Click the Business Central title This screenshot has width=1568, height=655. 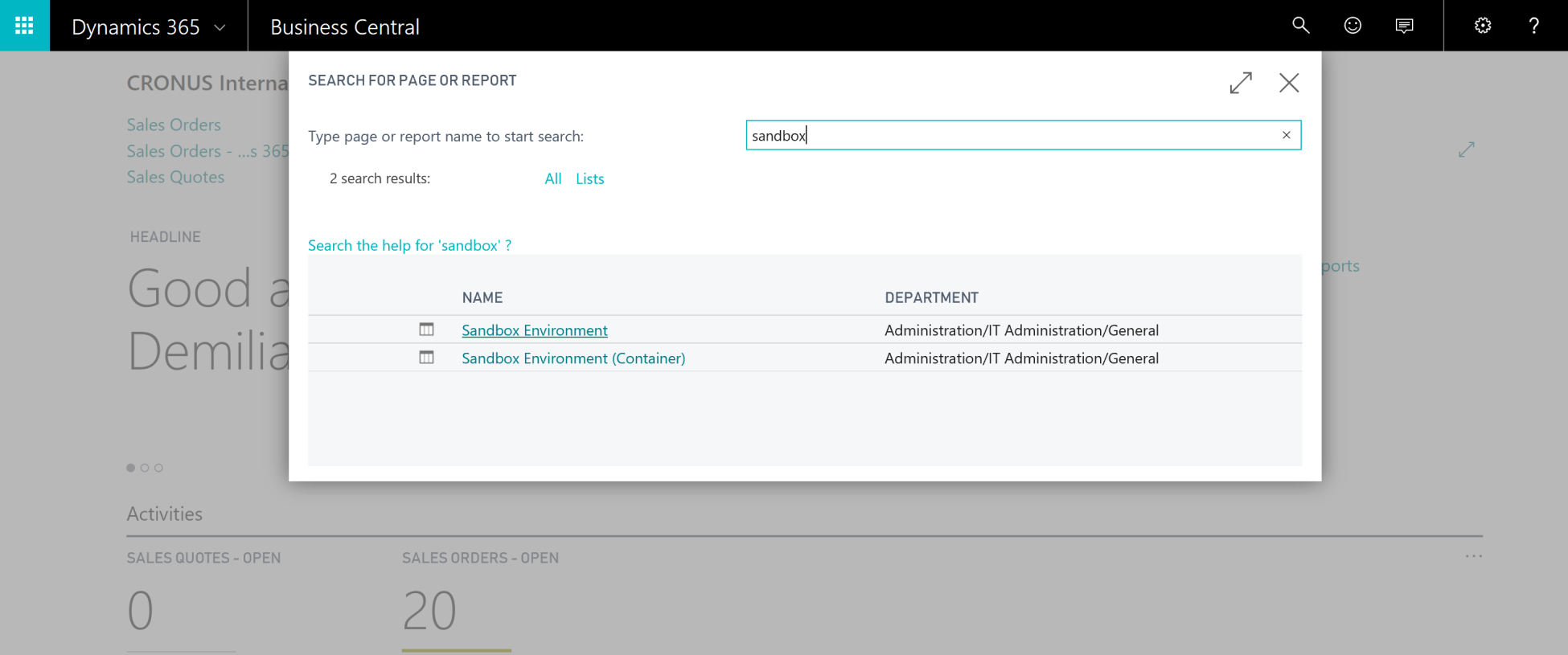pyautogui.click(x=345, y=27)
